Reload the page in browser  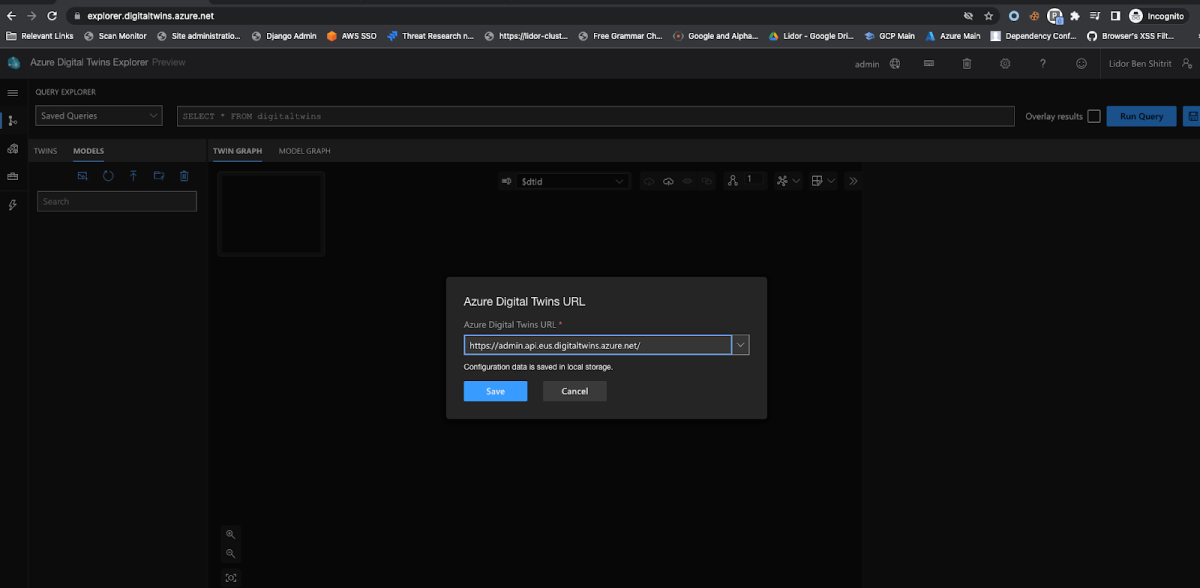[52, 16]
